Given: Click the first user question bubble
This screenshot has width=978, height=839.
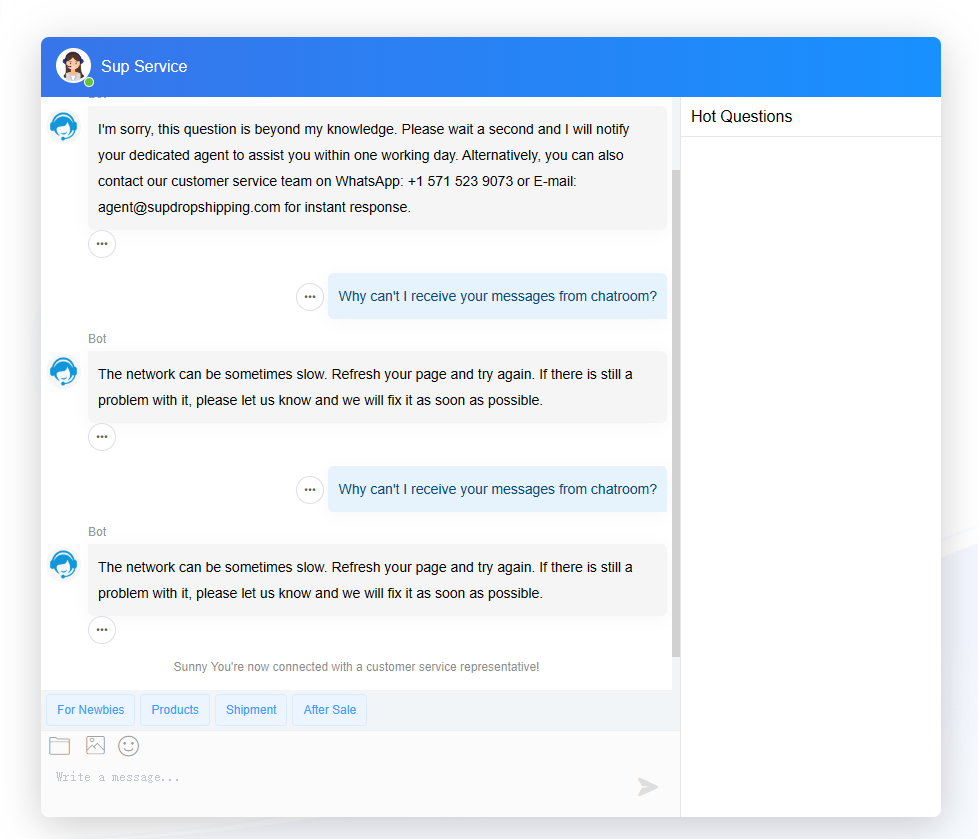Looking at the screenshot, I should click(x=497, y=296).
